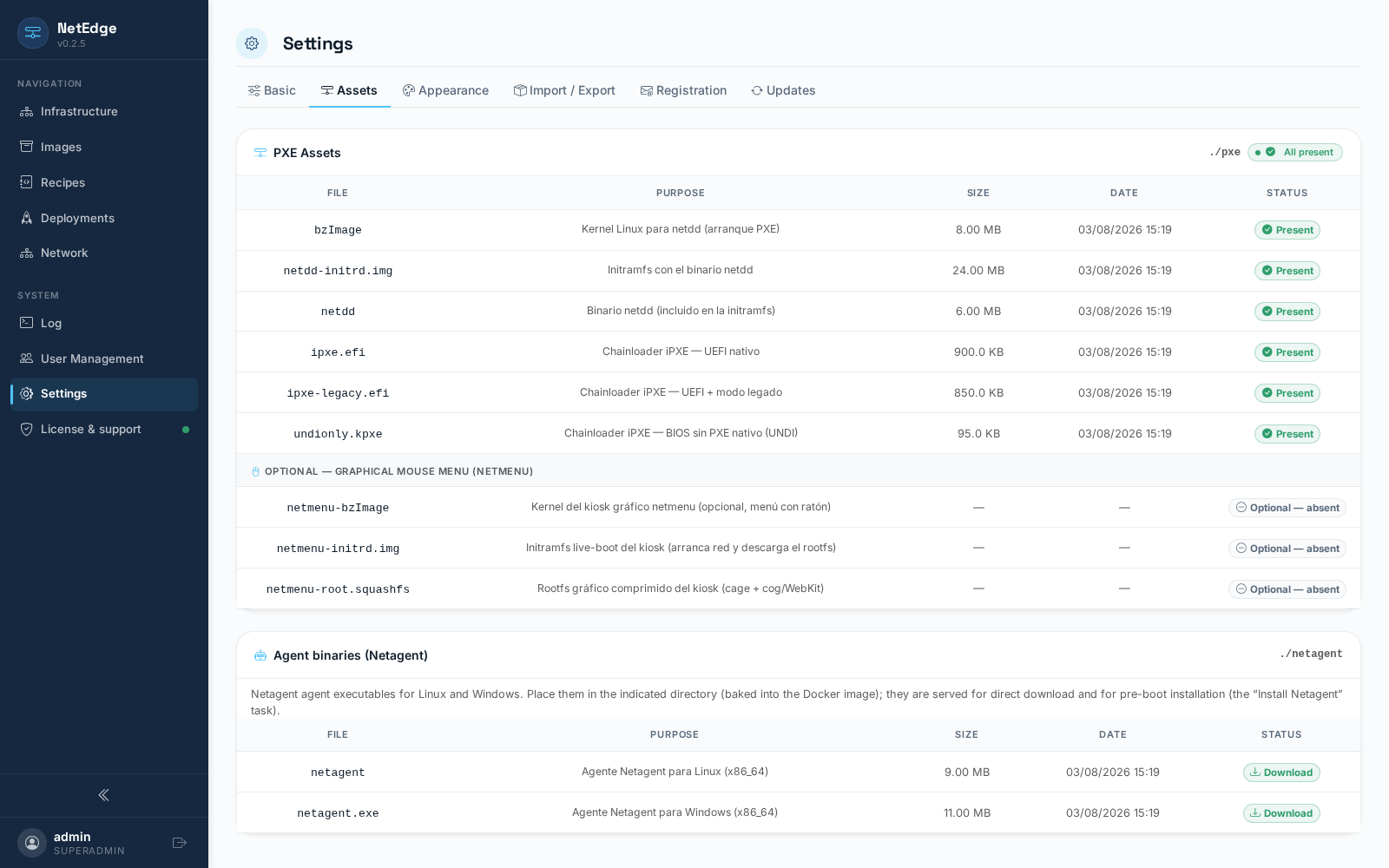Click 'Kernel Linux para netdd (arranque PXE)'
The height and width of the screenshot is (868, 1389).
coord(681,229)
